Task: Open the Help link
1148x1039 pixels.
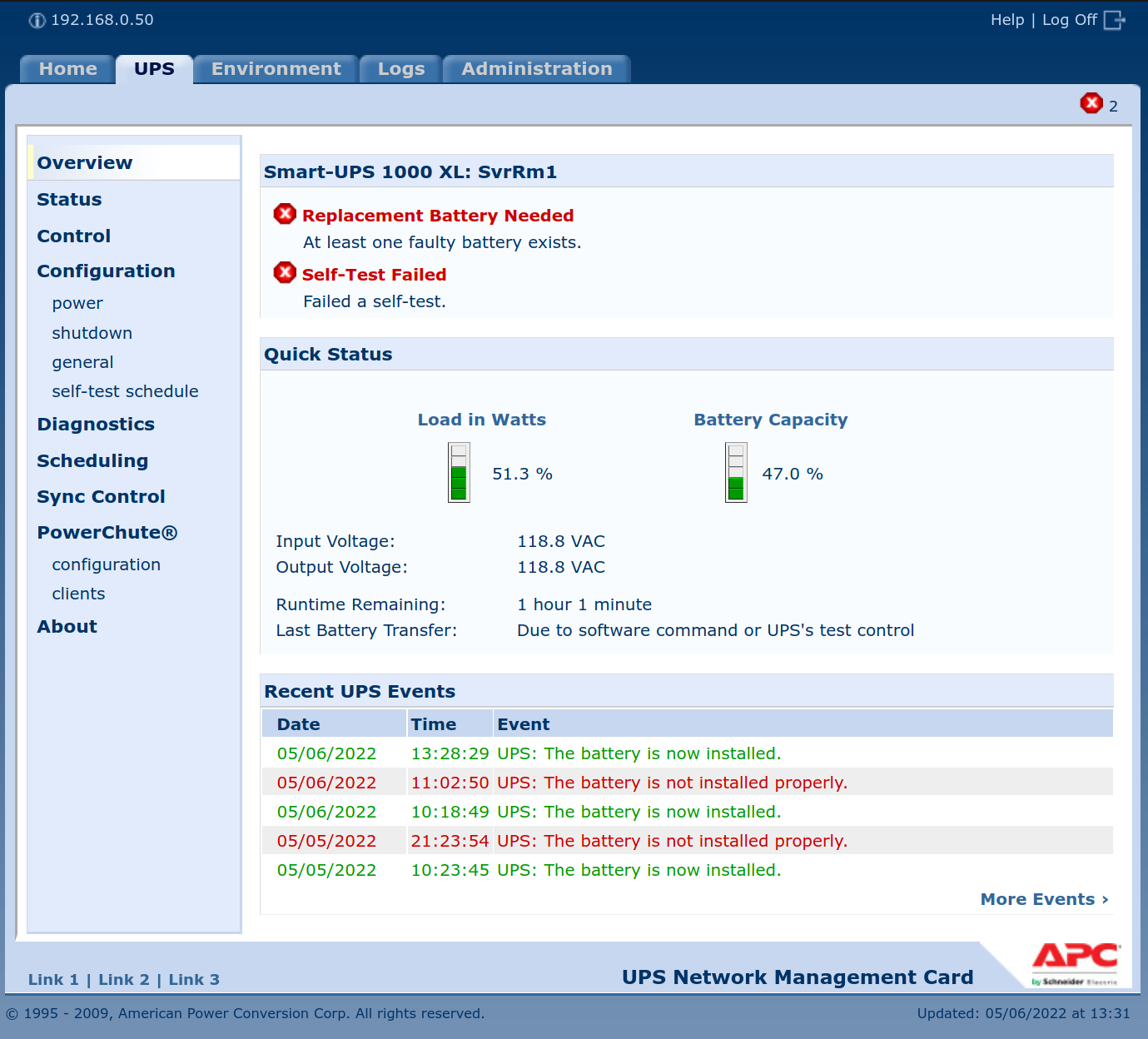Action: tap(1006, 20)
